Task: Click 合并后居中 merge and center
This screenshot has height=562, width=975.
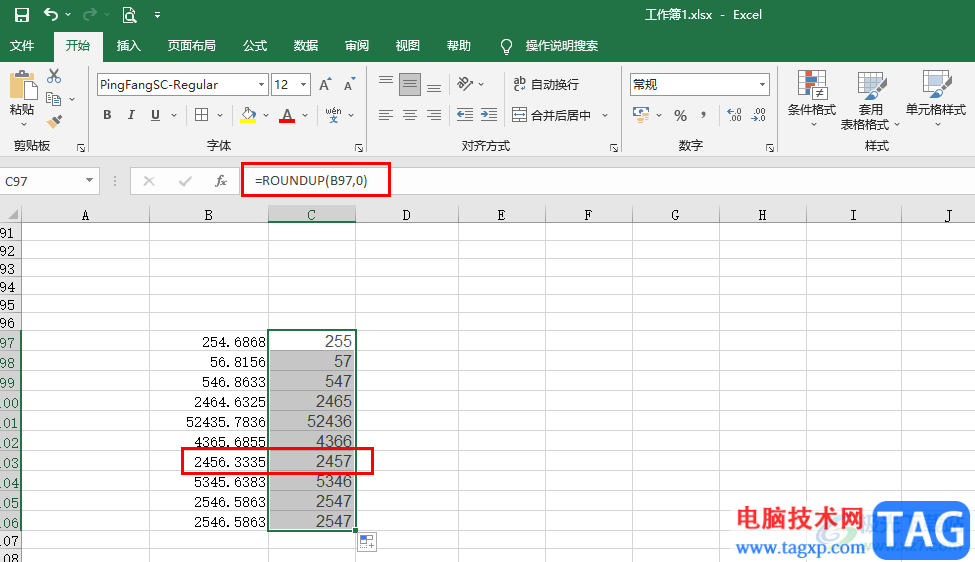Action: pyautogui.click(x=551, y=115)
